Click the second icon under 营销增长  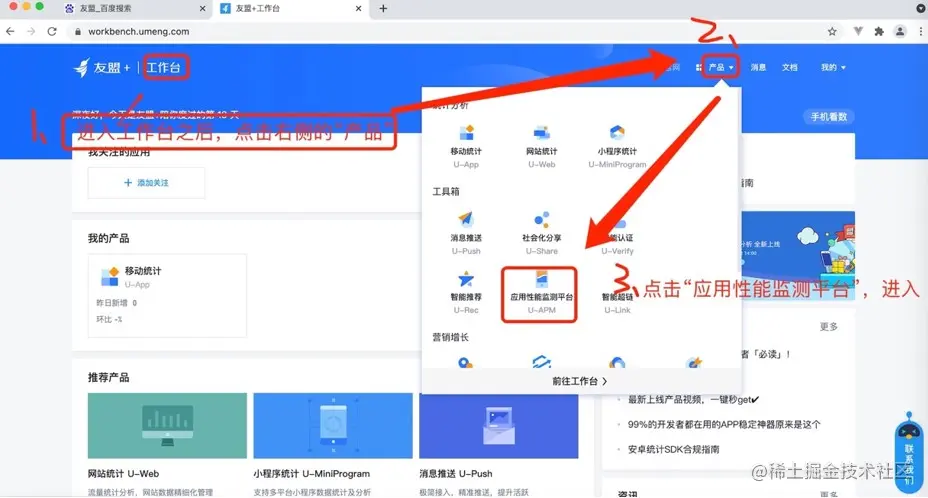click(x=542, y=362)
